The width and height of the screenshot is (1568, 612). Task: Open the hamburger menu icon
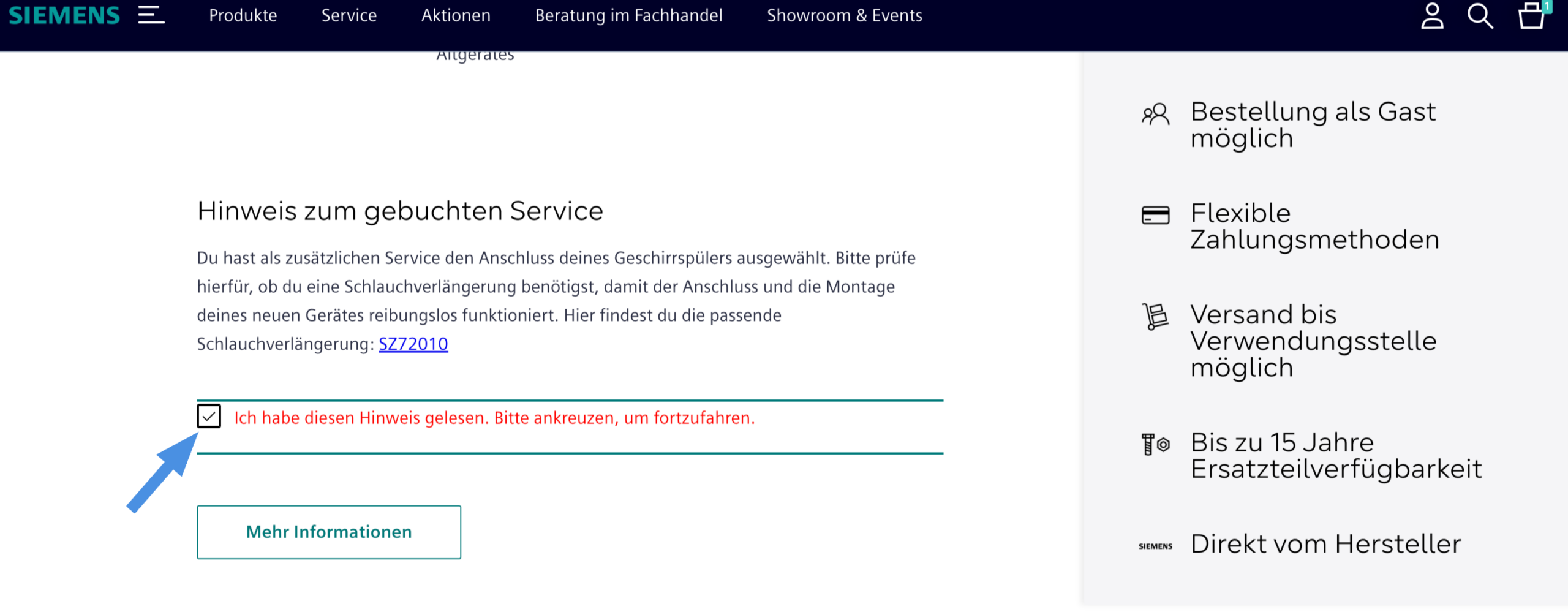(x=151, y=15)
